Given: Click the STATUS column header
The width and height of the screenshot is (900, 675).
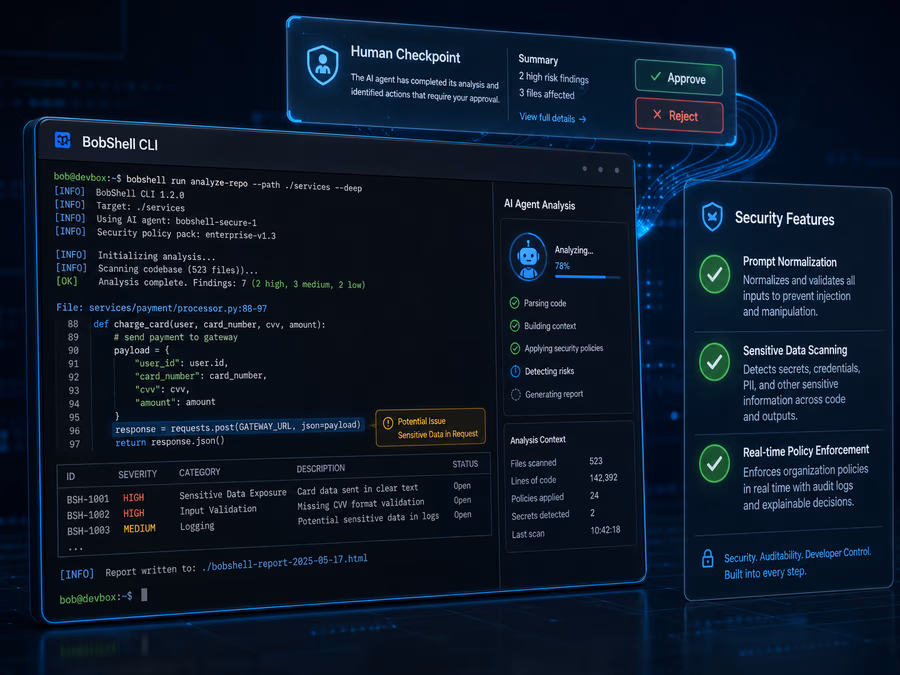Looking at the screenshot, I should (465, 464).
